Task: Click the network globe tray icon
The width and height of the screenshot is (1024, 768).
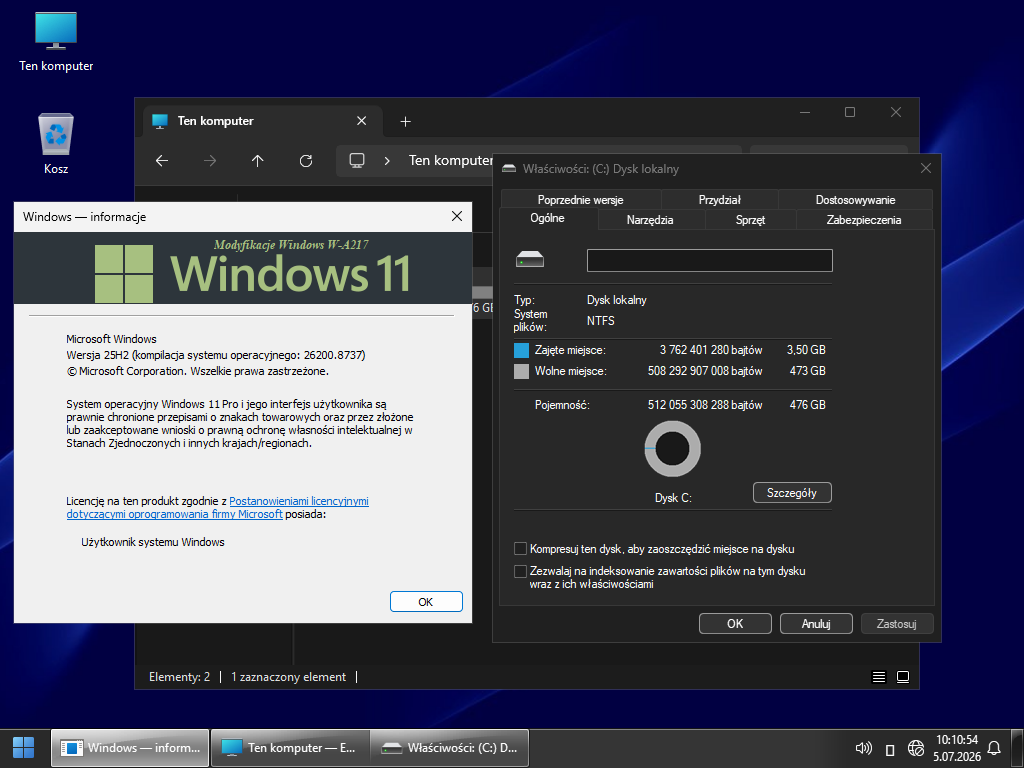Action: [x=916, y=748]
